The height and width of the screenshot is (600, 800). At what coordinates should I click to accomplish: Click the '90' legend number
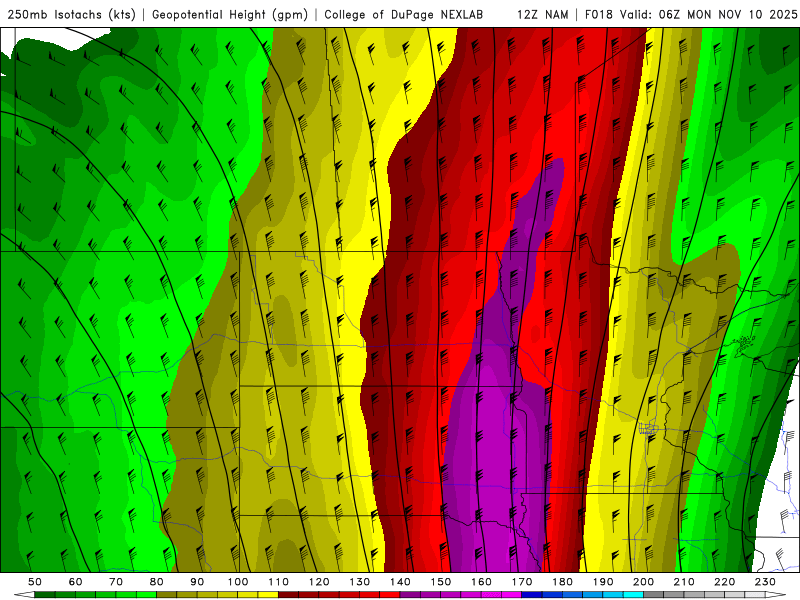pyautogui.click(x=197, y=582)
